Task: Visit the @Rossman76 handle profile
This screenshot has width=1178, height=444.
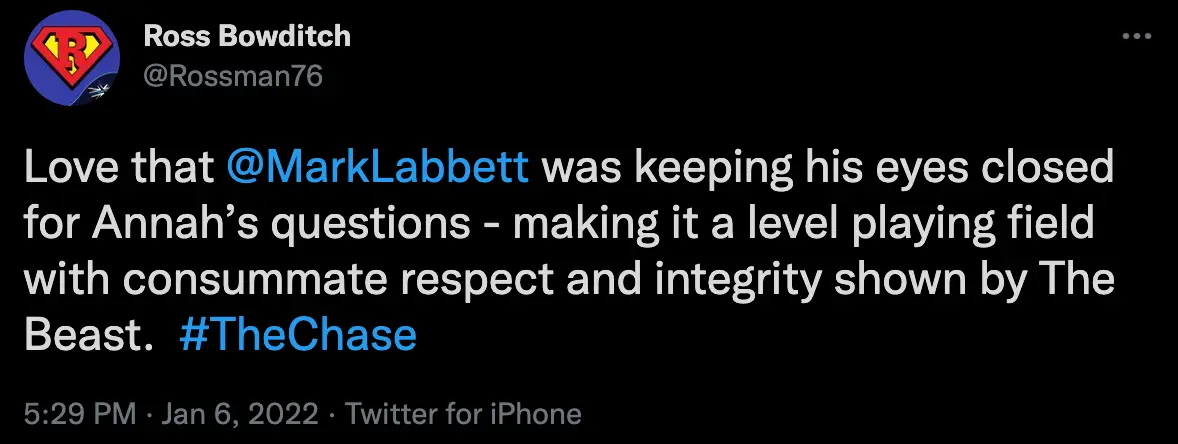Action: point(233,75)
